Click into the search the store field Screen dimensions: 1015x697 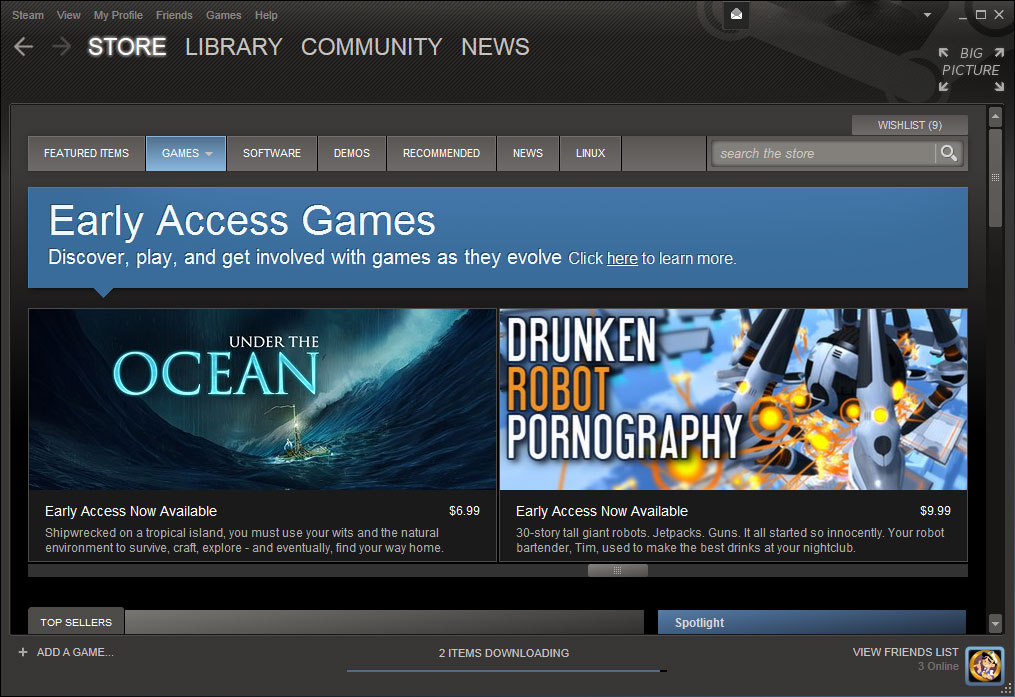point(820,153)
